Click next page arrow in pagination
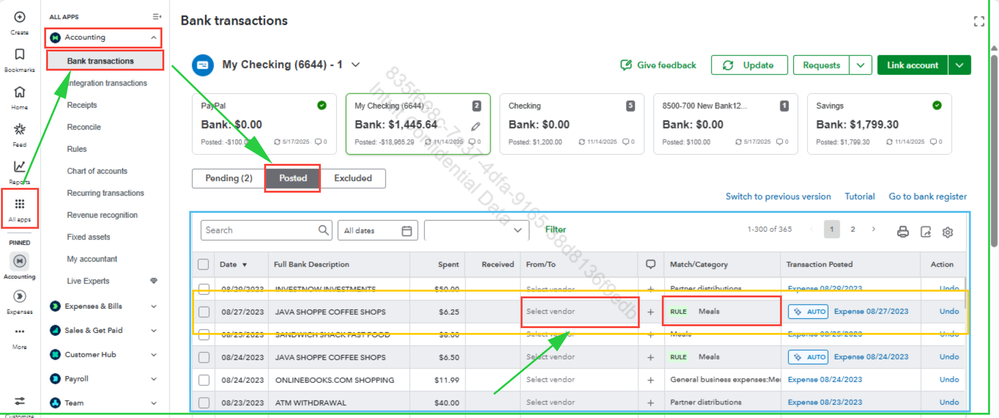The width and height of the screenshot is (999, 418). tap(873, 229)
